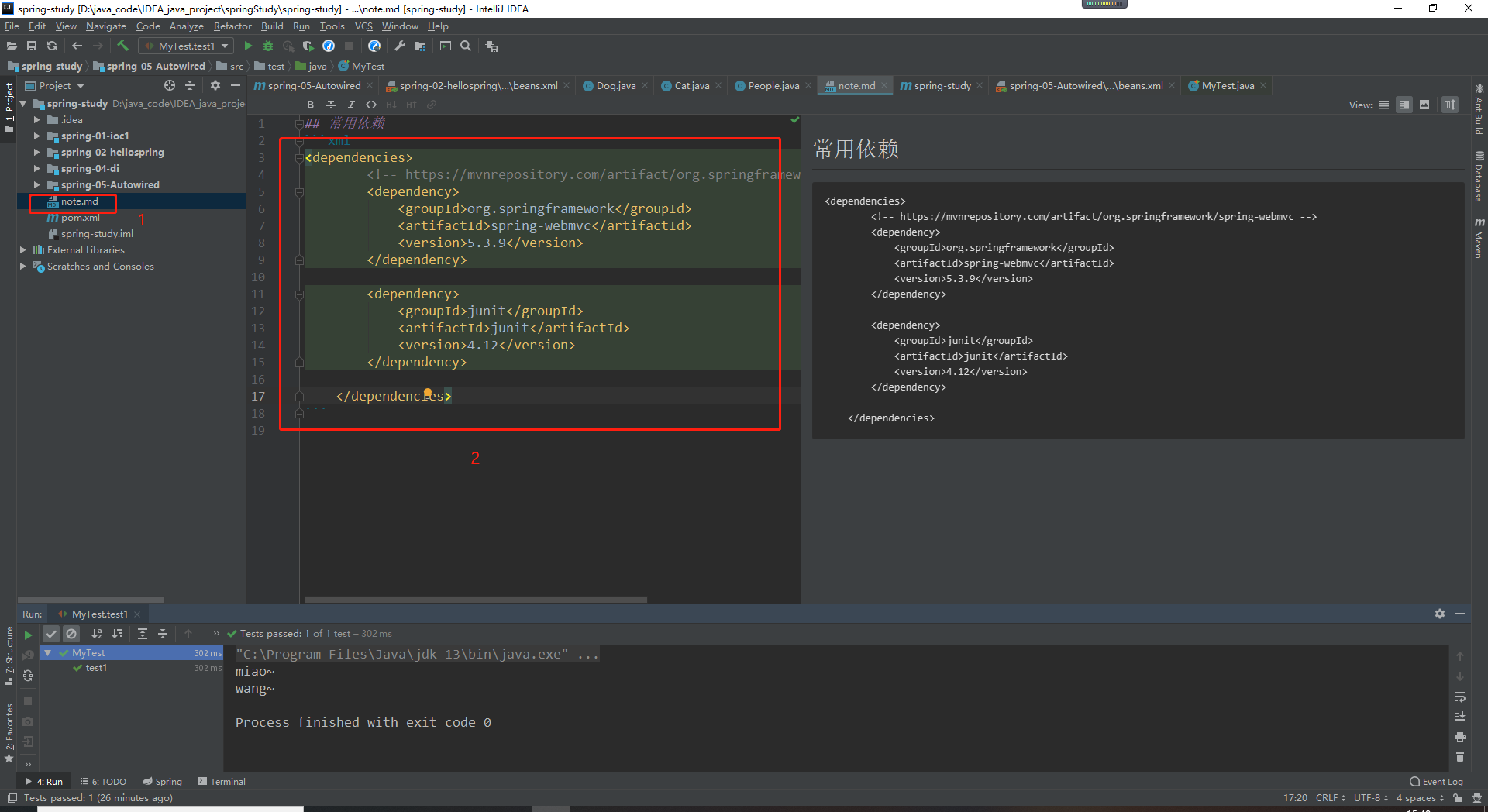
Task: Hide the Project panel with minus icon
Action: pos(236,85)
